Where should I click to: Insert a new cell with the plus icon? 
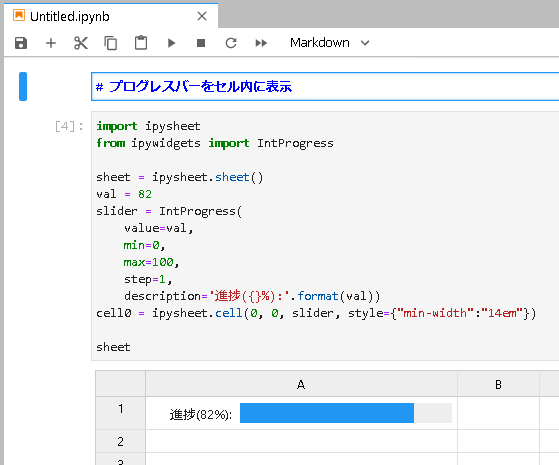click(51, 43)
